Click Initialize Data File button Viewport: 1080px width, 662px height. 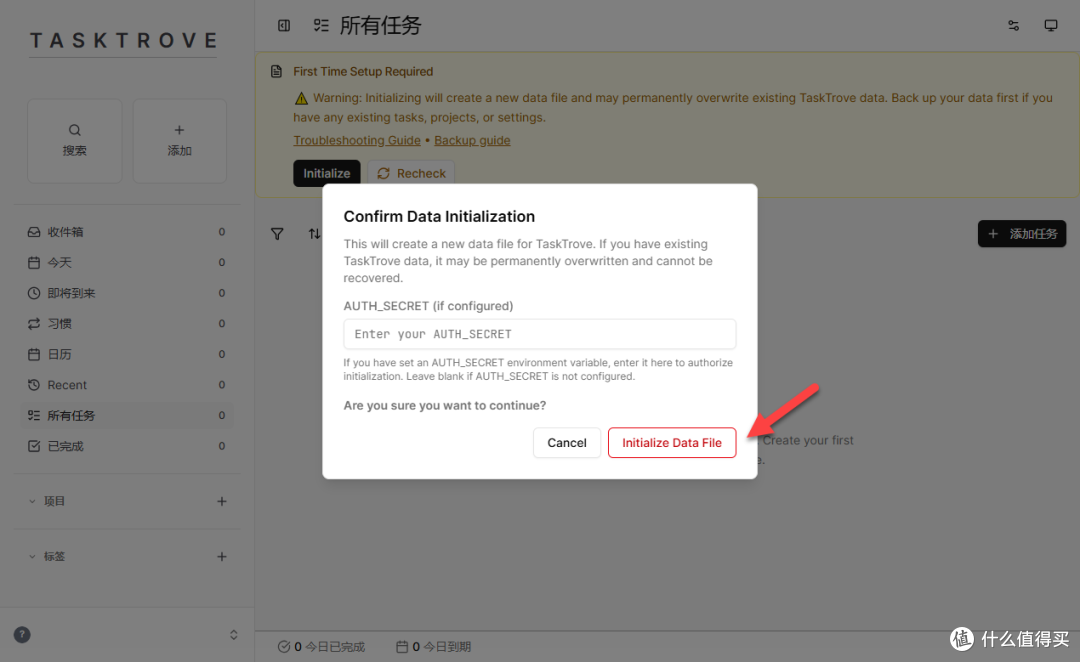tap(672, 442)
